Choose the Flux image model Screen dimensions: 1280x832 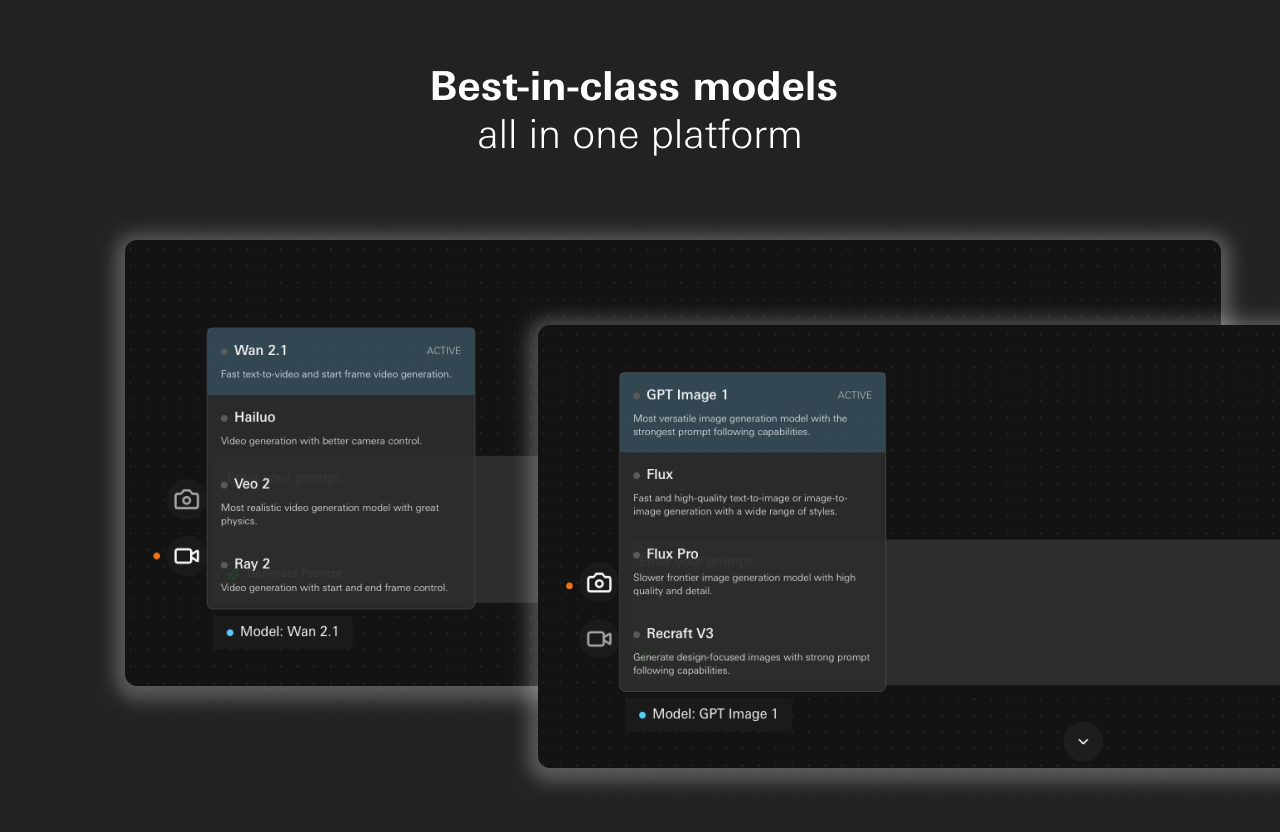pyautogui.click(x=752, y=492)
